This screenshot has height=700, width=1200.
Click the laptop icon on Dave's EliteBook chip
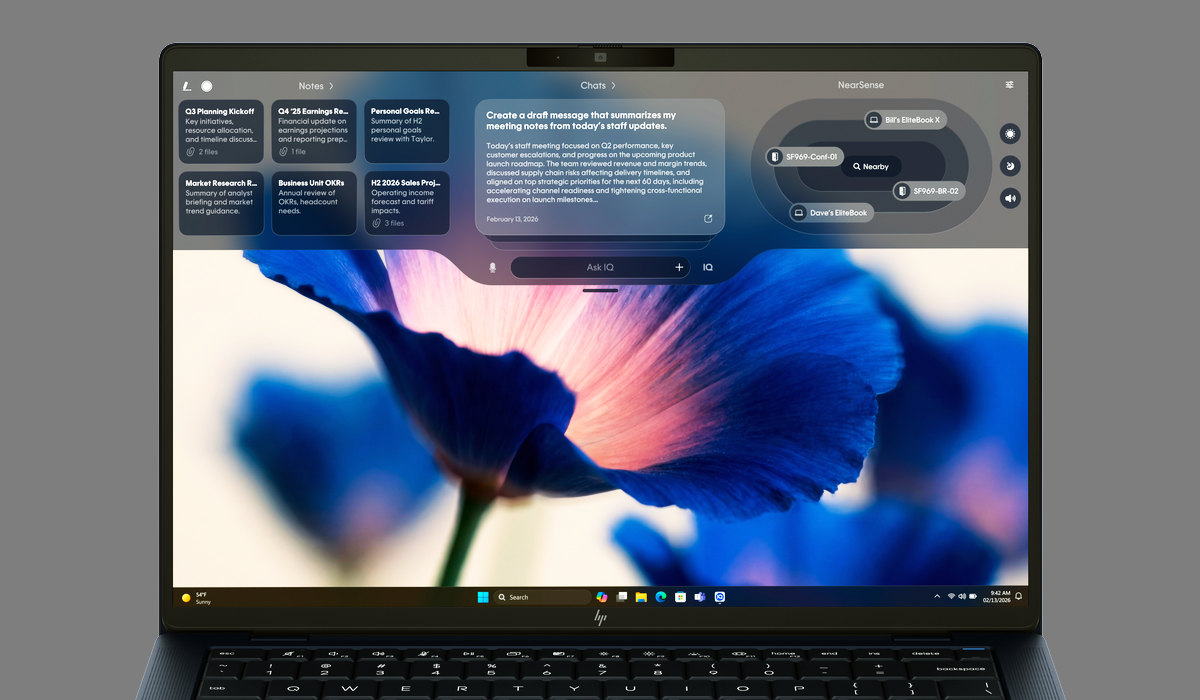(797, 212)
